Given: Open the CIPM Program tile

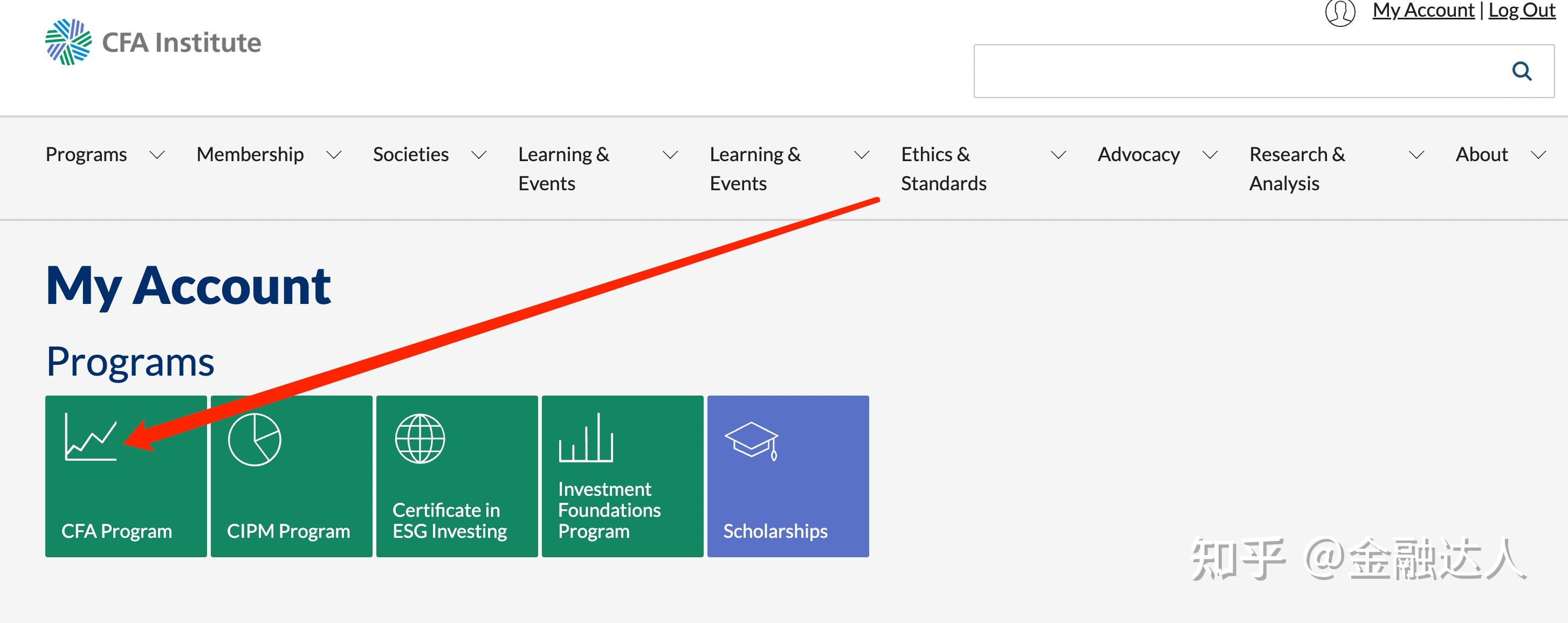Looking at the screenshot, I should click(292, 476).
